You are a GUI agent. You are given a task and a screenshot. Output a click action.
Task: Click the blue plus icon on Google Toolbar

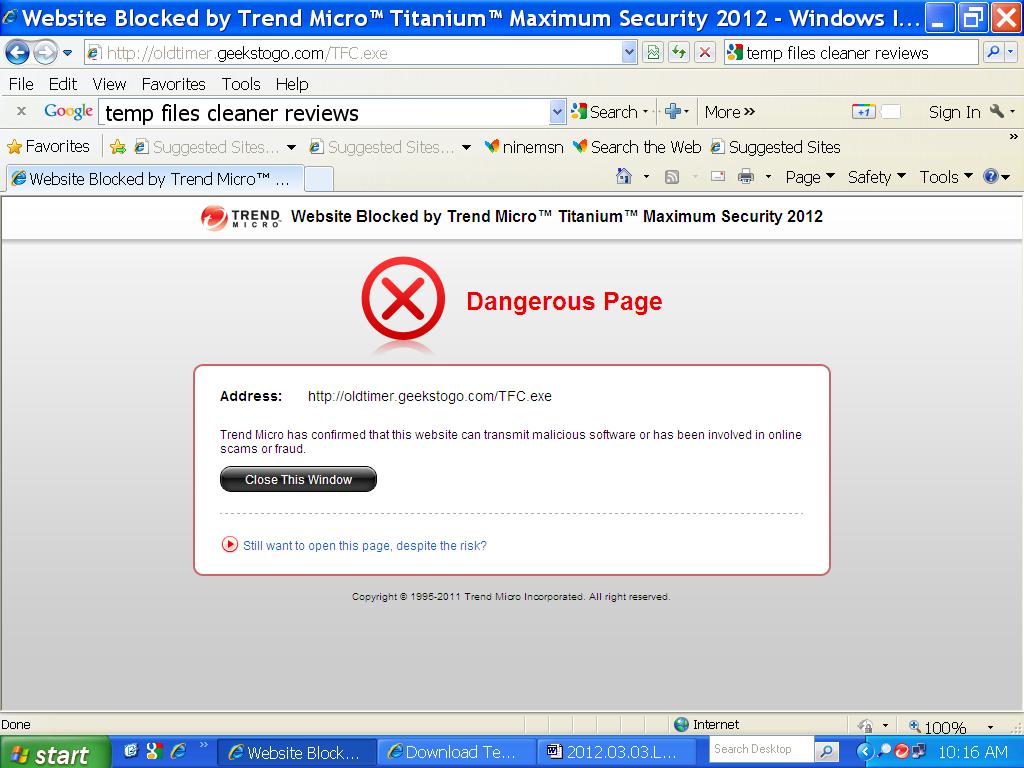click(673, 112)
